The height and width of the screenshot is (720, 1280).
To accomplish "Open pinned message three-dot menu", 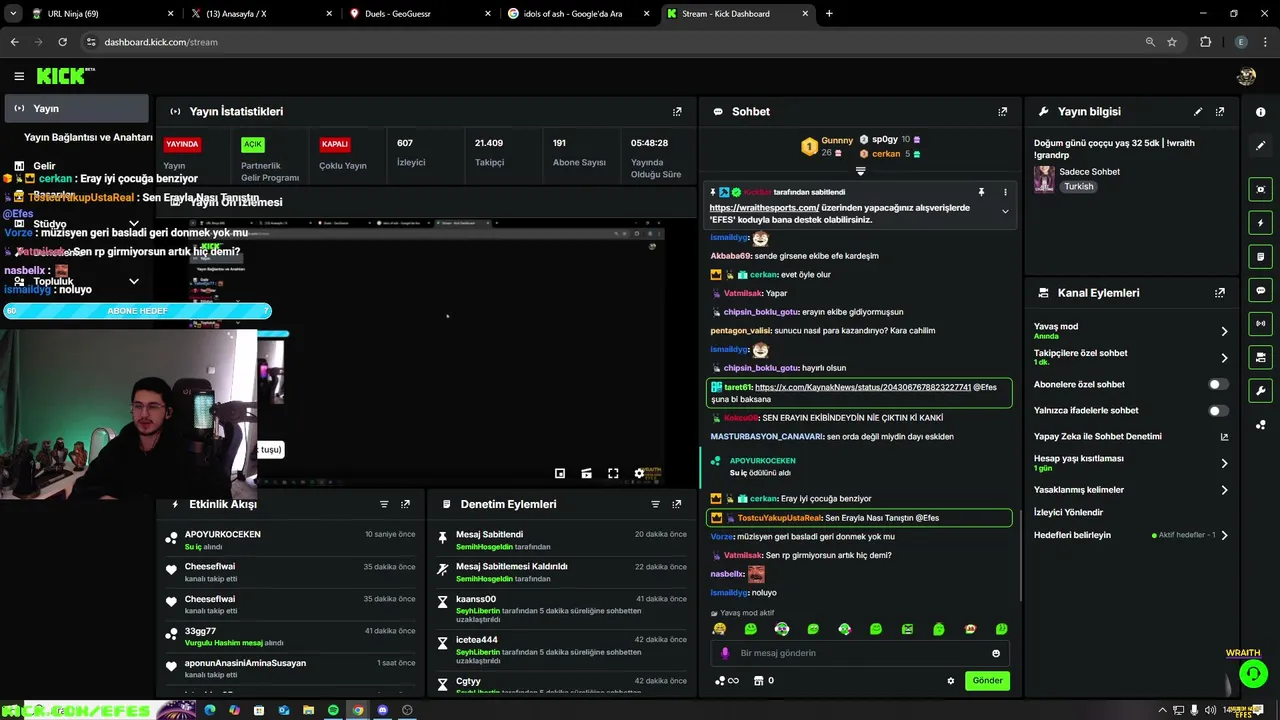I will click(1005, 192).
